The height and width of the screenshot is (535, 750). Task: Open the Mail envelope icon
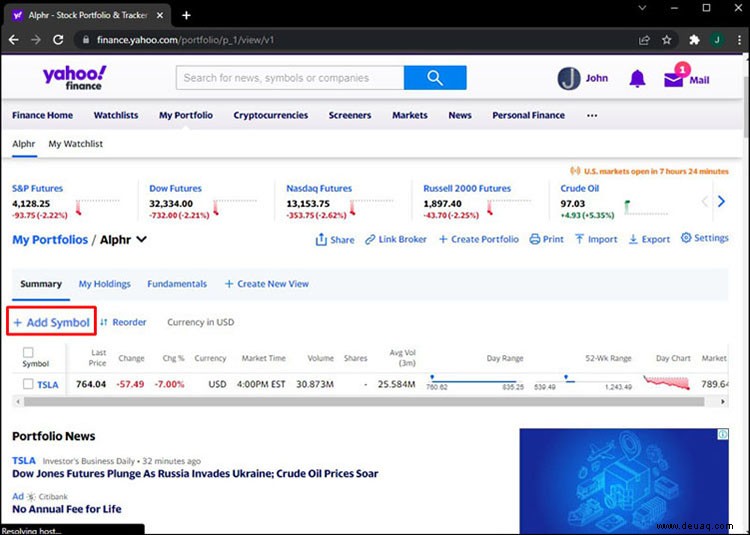point(673,79)
